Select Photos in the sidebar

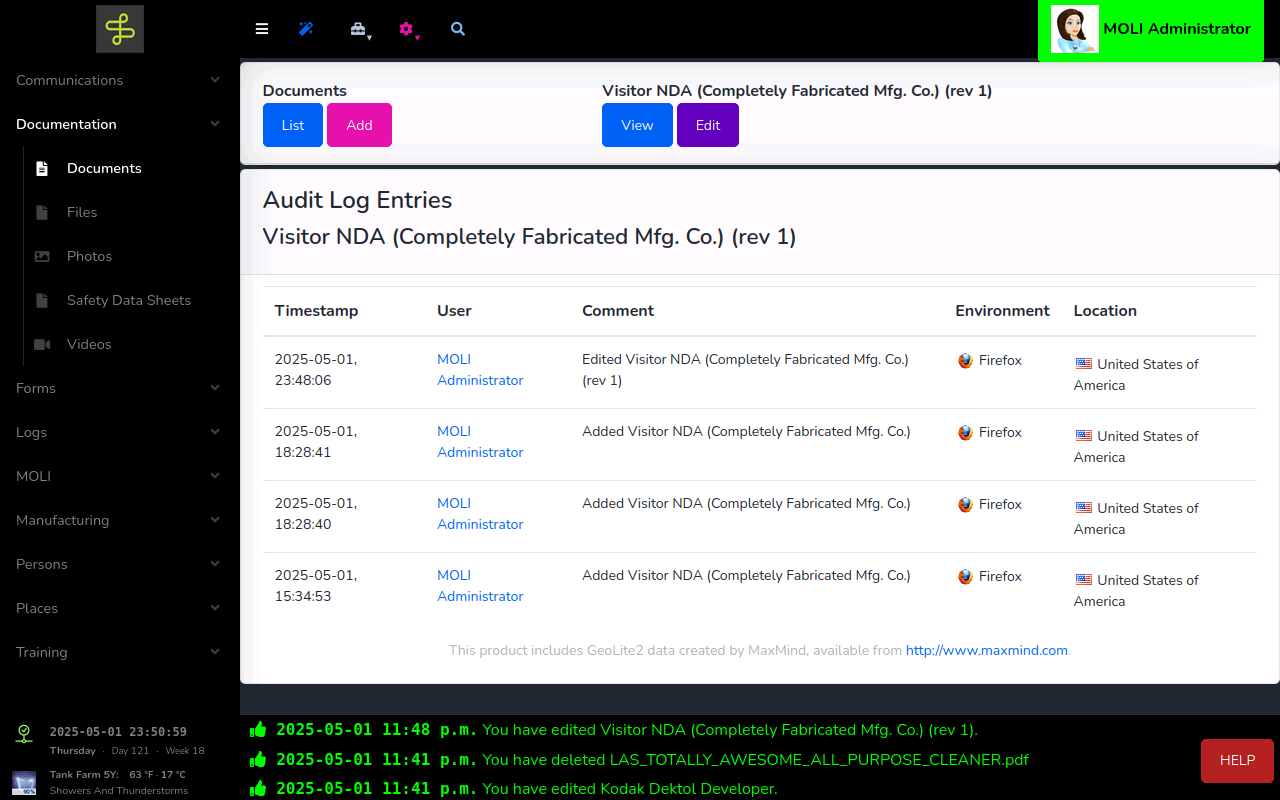pos(89,256)
